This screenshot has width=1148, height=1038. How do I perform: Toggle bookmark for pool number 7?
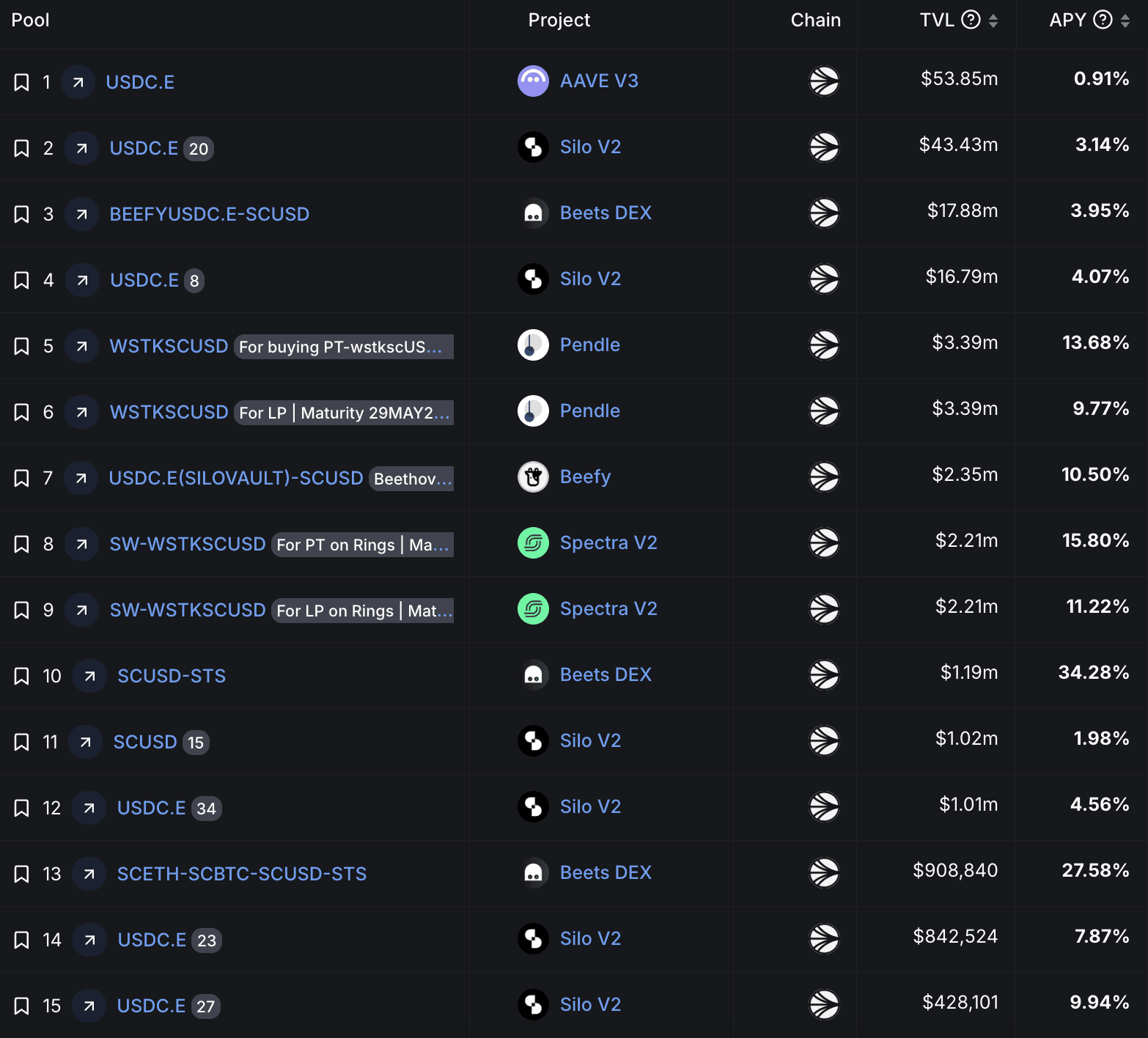tap(22, 478)
